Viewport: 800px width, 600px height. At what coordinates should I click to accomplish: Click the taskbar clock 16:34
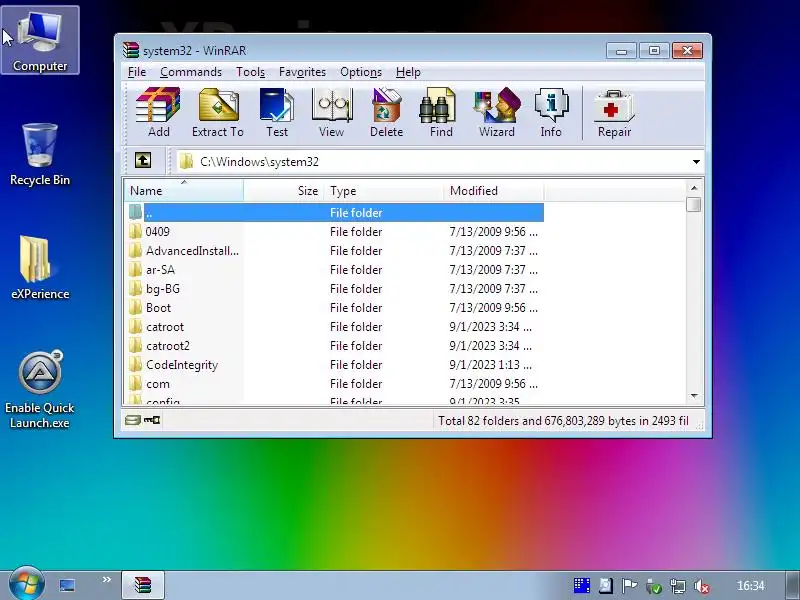tap(751, 586)
